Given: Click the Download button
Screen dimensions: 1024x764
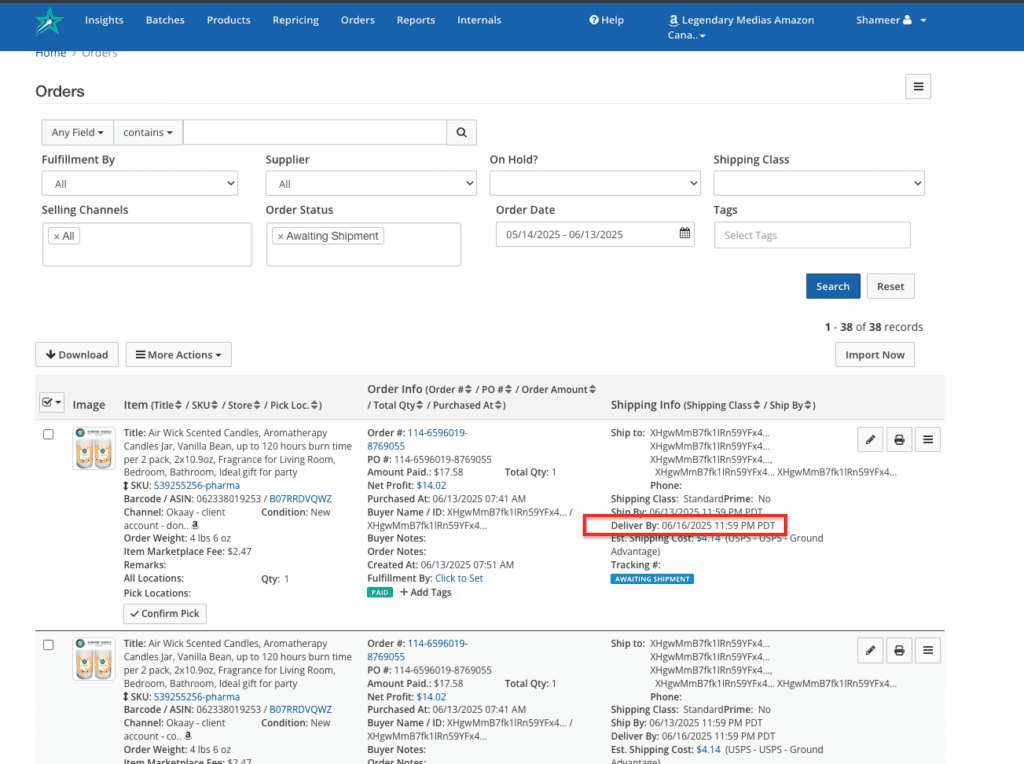Looking at the screenshot, I should [x=77, y=355].
